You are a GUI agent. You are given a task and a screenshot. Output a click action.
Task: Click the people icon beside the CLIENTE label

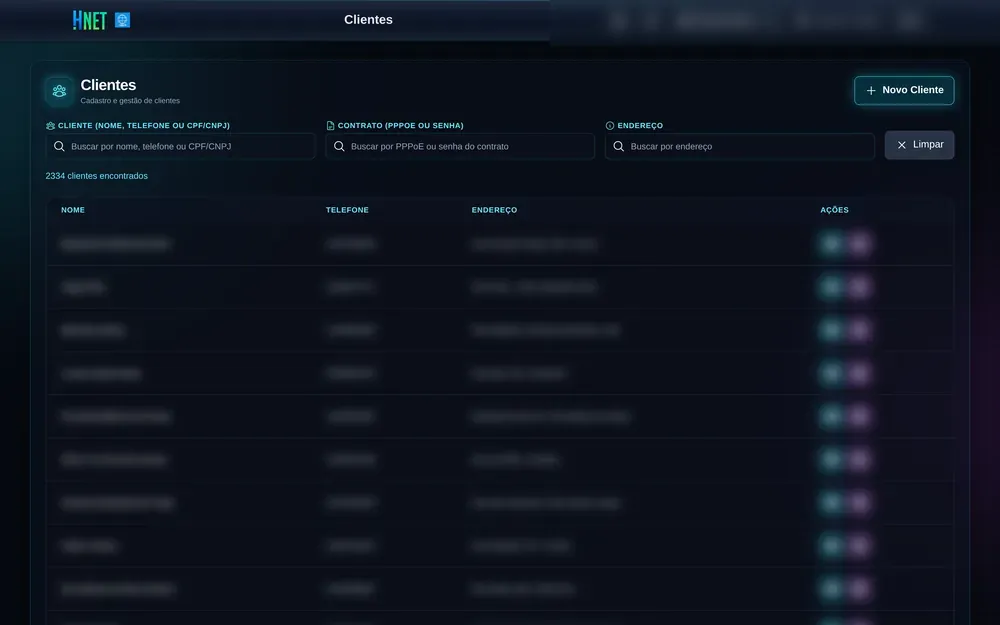50,126
